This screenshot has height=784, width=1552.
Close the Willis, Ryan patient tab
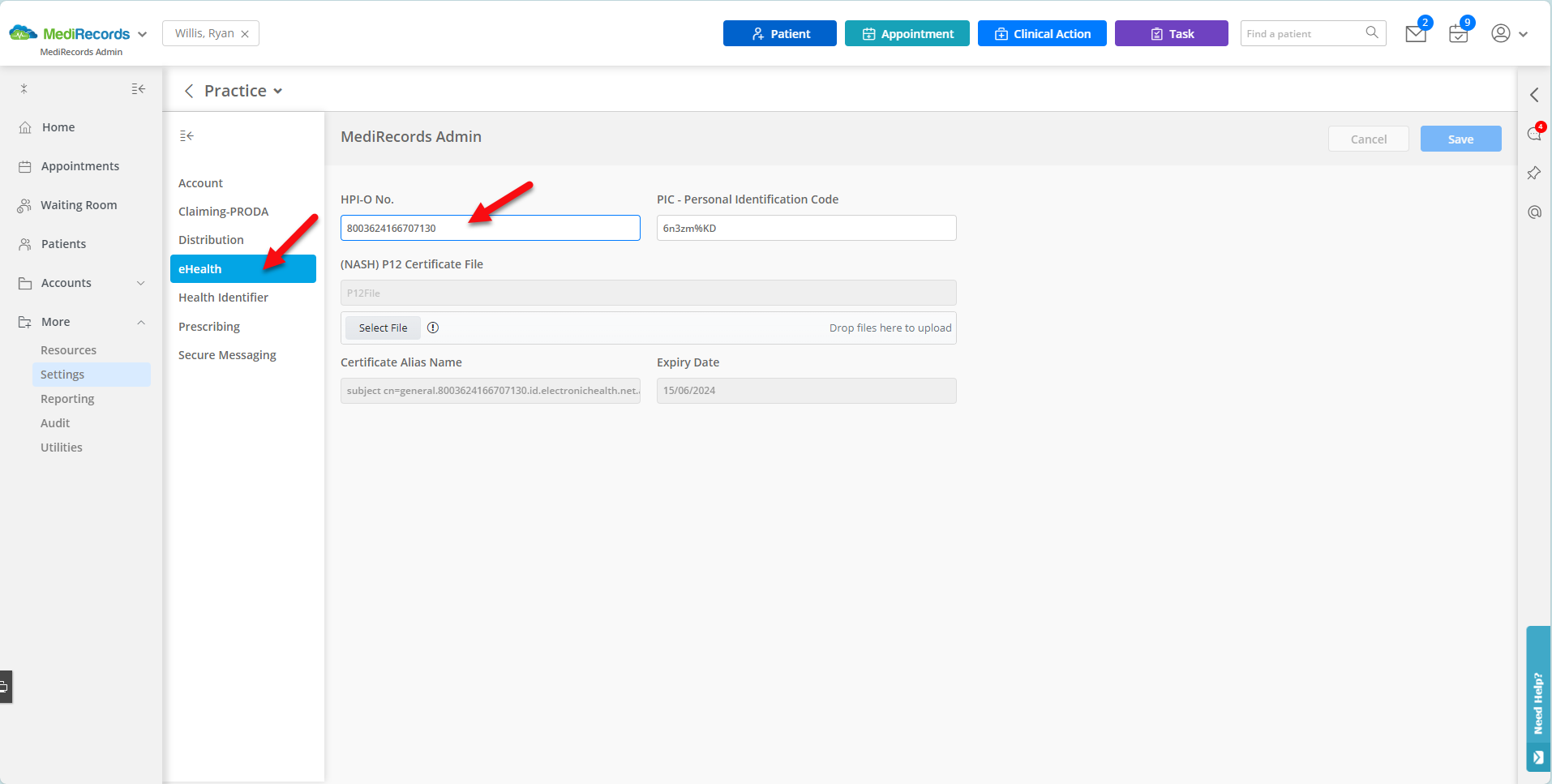[x=245, y=34]
